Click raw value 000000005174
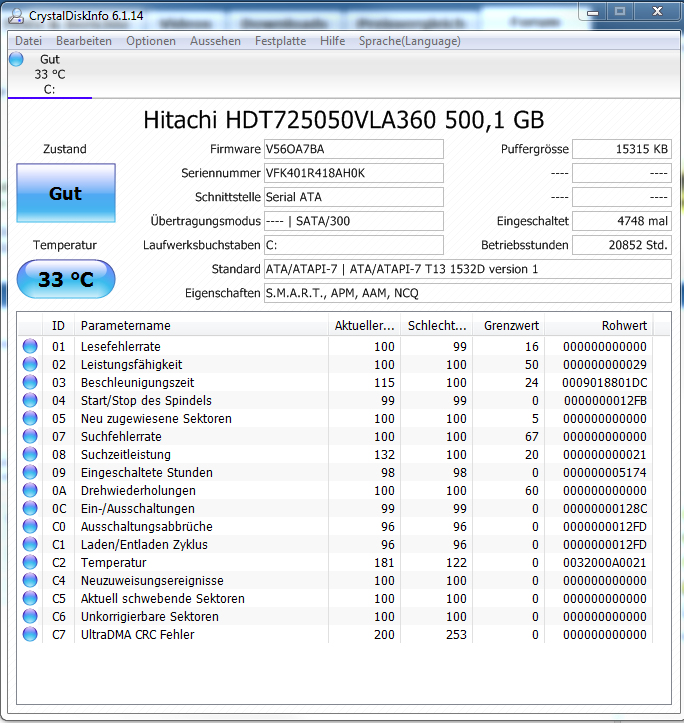This screenshot has width=684, height=723. coord(605,472)
